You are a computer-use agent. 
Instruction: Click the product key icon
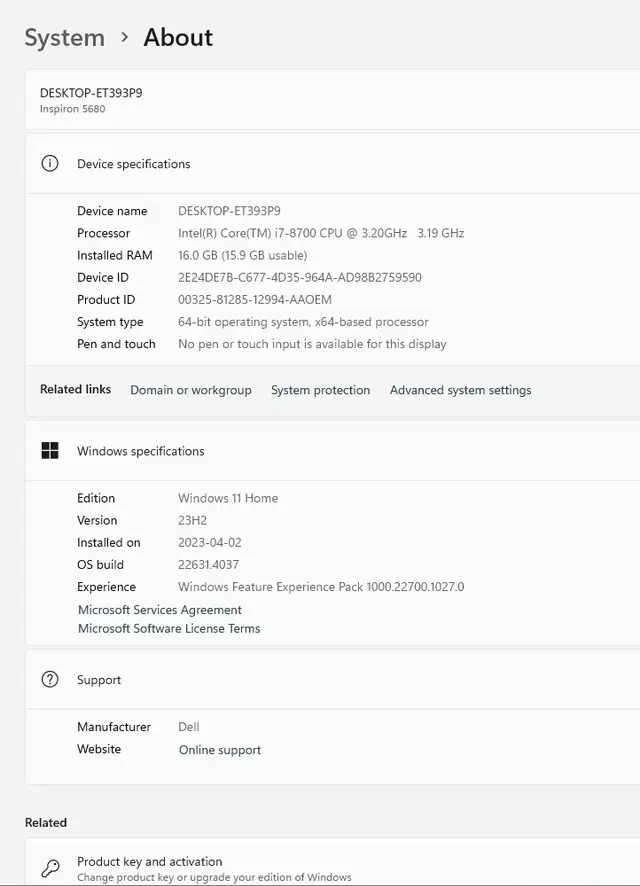coord(50,867)
